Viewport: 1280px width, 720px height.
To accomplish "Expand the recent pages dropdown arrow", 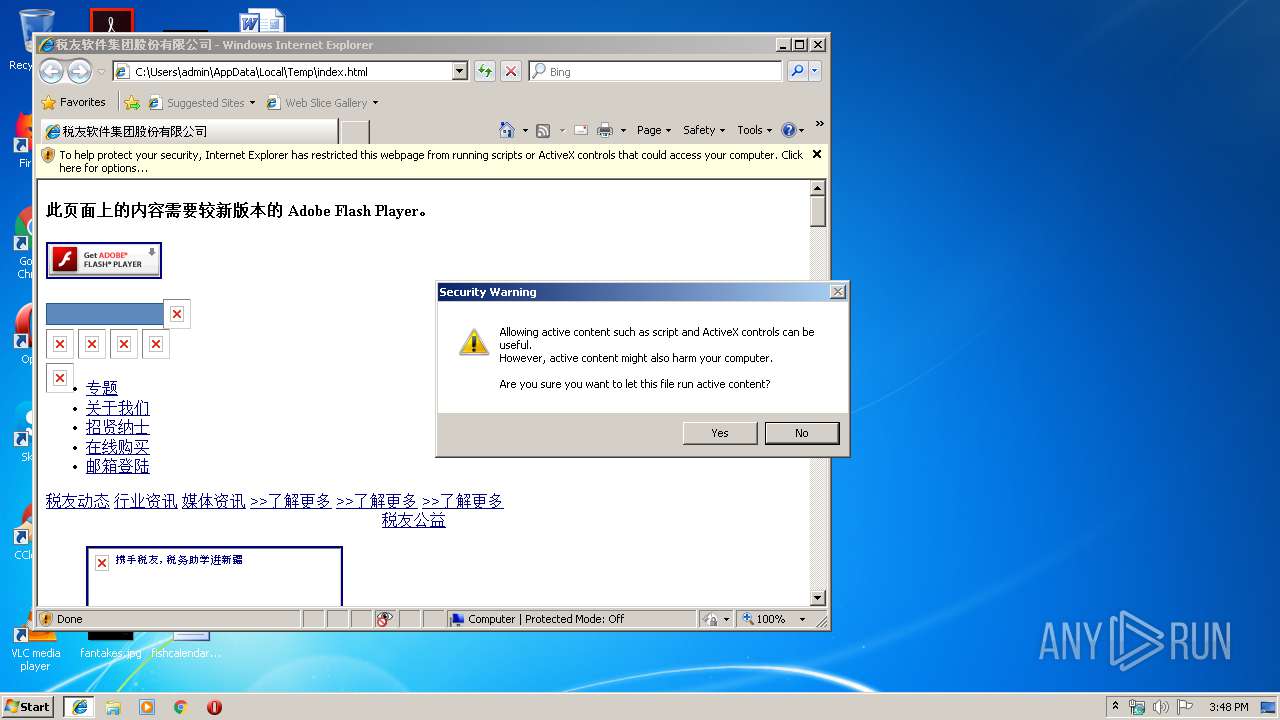I will tap(101, 72).
